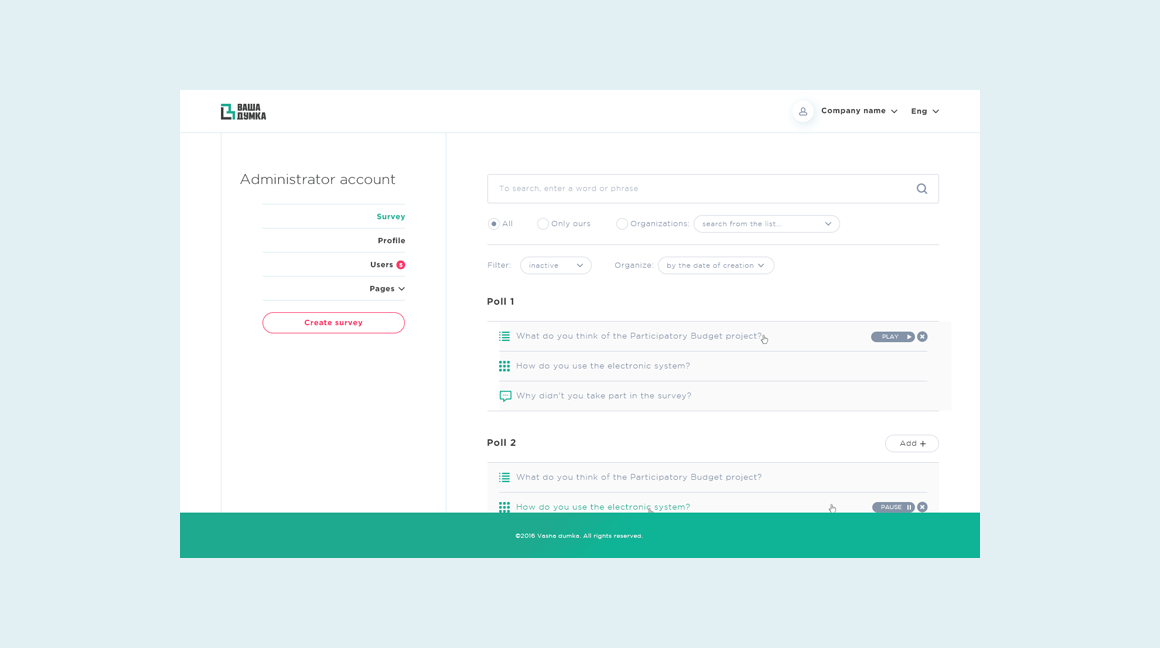Screen dimensions: 1160x648
Task: Click the list icon in Poll 1 first question
Action: coord(505,337)
